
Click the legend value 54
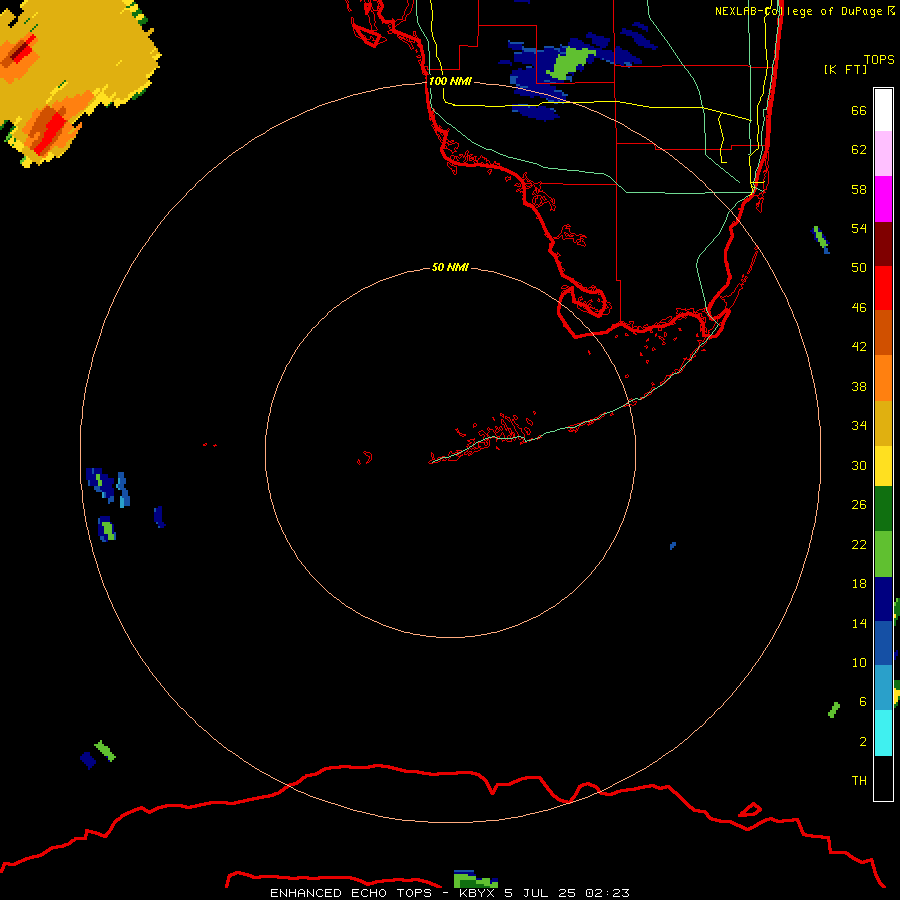coord(859,228)
